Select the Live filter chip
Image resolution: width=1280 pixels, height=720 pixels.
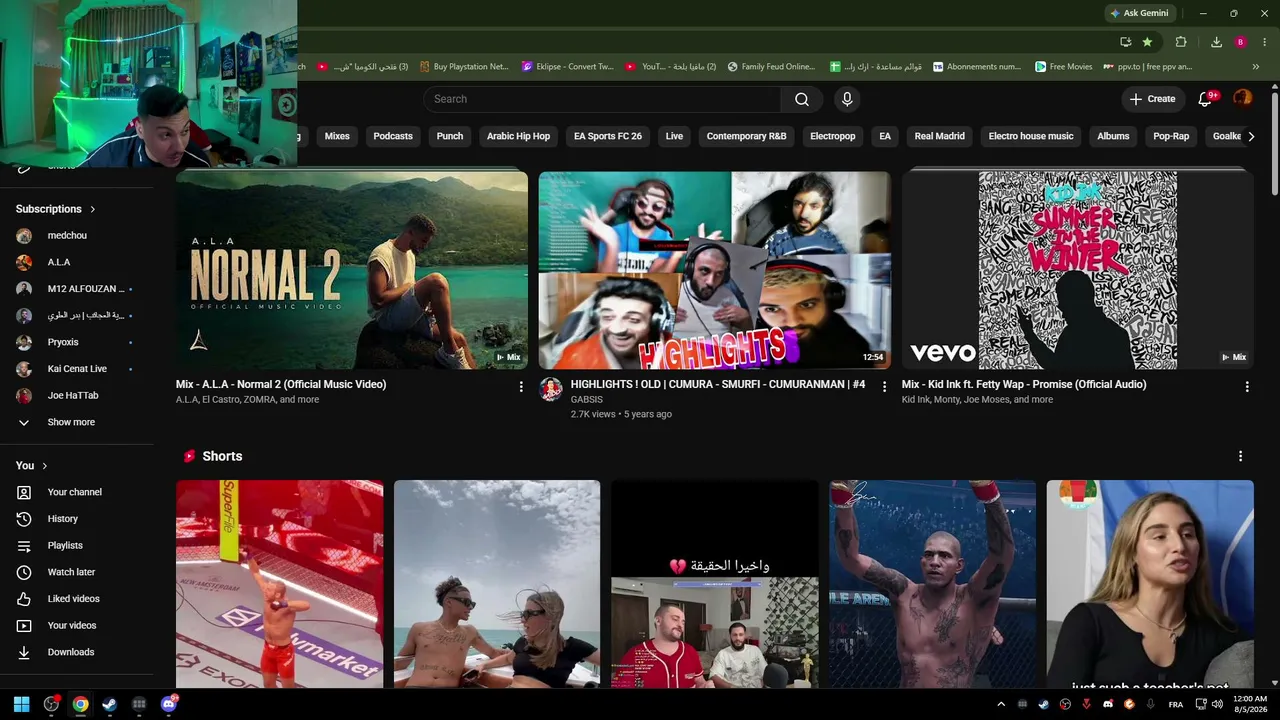(x=674, y=136)
